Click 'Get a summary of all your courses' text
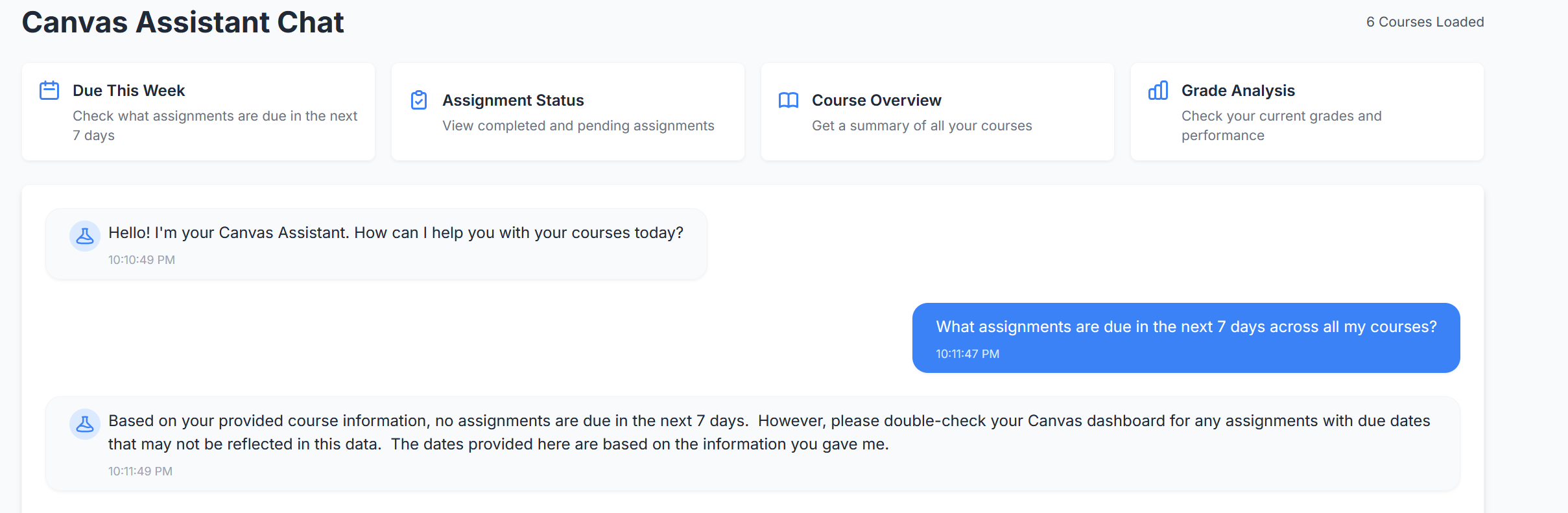1568x513 pixels. pos(921,126)
